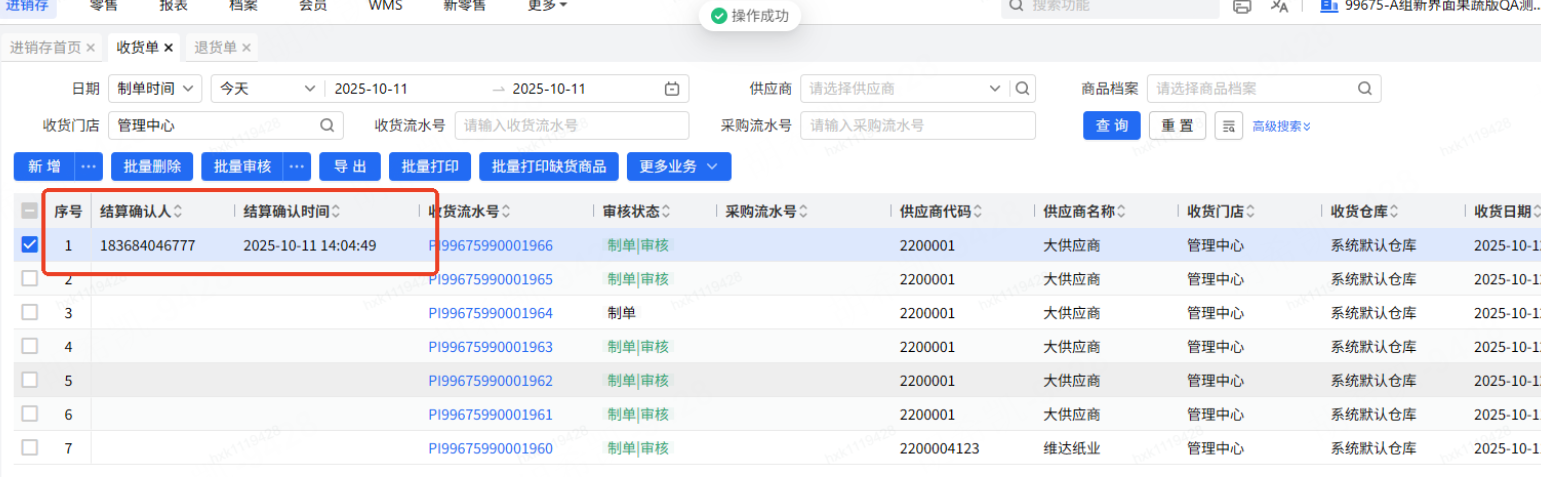Open the WMS menu

[x=385, y=6]
